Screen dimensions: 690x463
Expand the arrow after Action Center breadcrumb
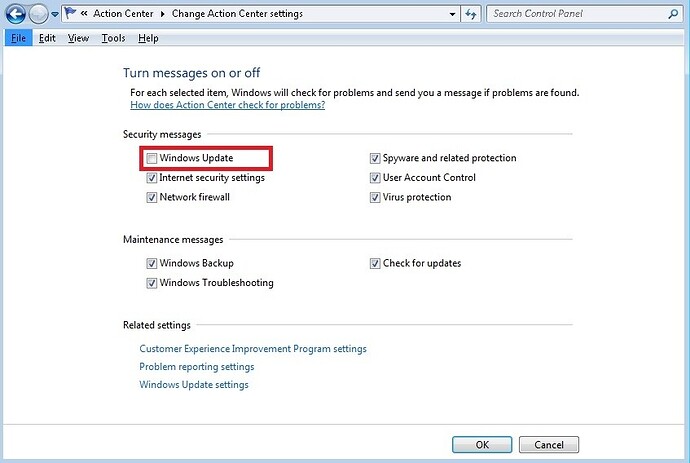click(x=162, y=14)
